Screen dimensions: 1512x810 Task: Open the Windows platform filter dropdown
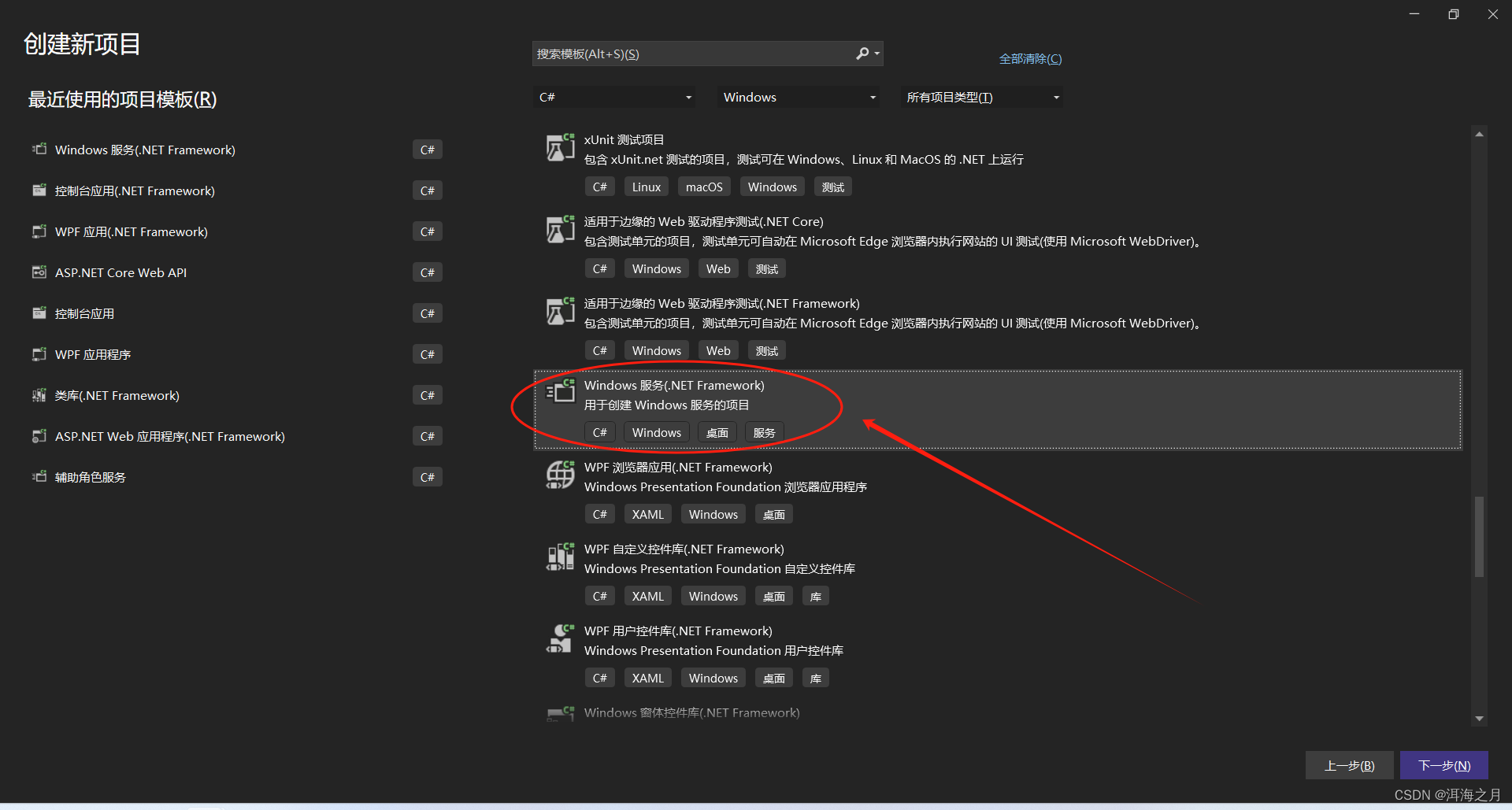point(799,97)
